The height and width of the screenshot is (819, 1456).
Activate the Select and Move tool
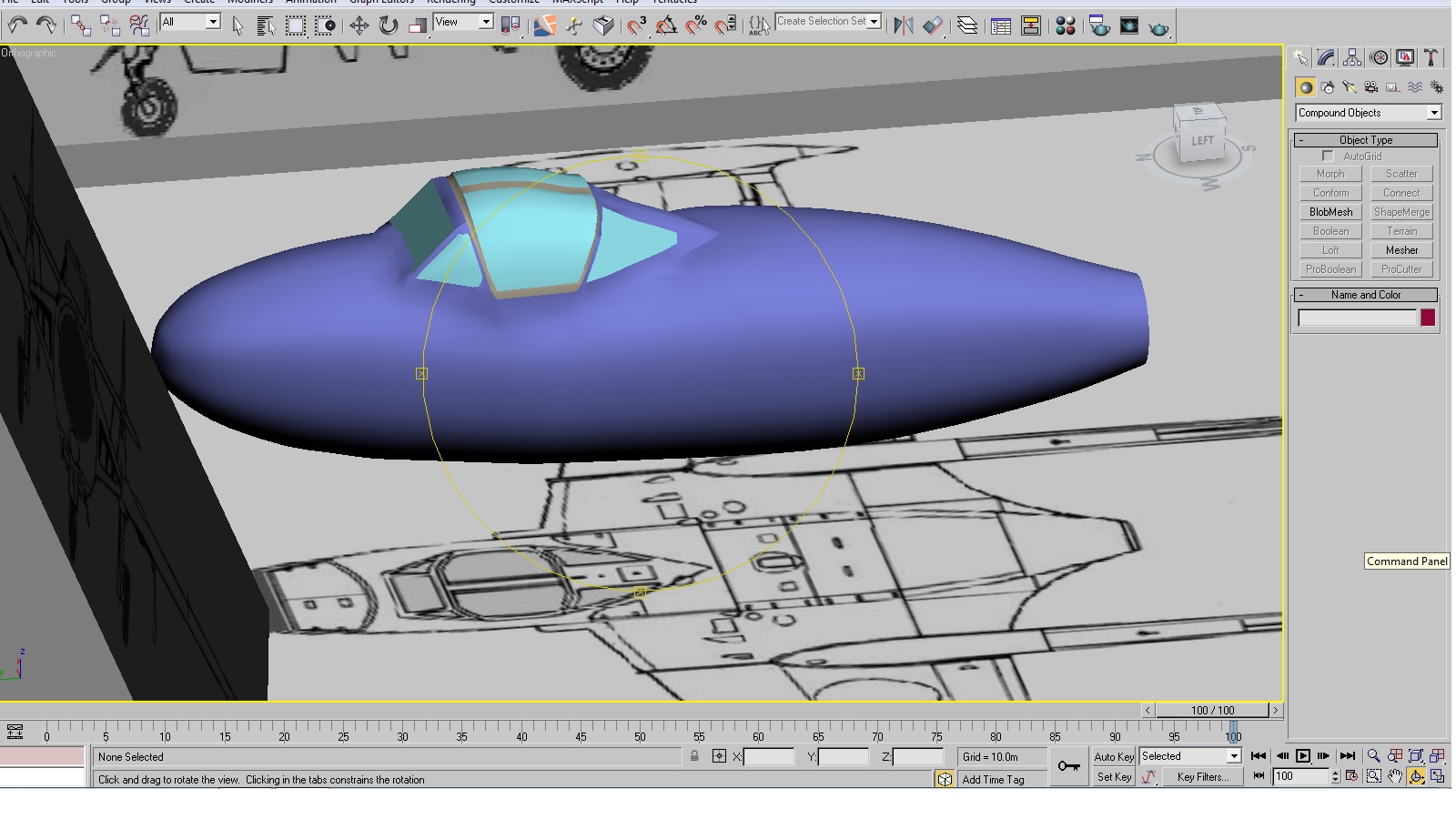click(359, 25)
